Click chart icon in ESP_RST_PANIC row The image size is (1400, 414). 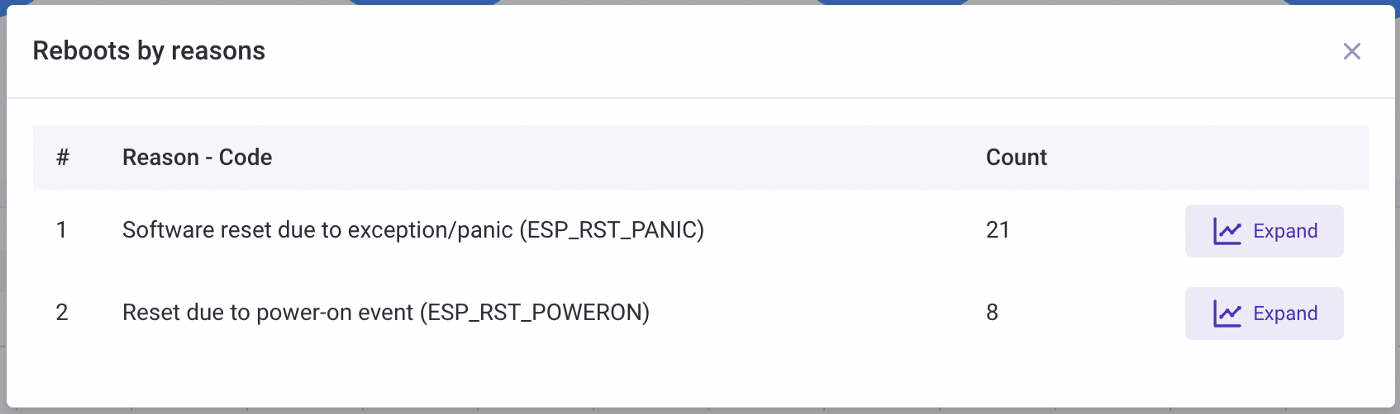click(1227, 232)
